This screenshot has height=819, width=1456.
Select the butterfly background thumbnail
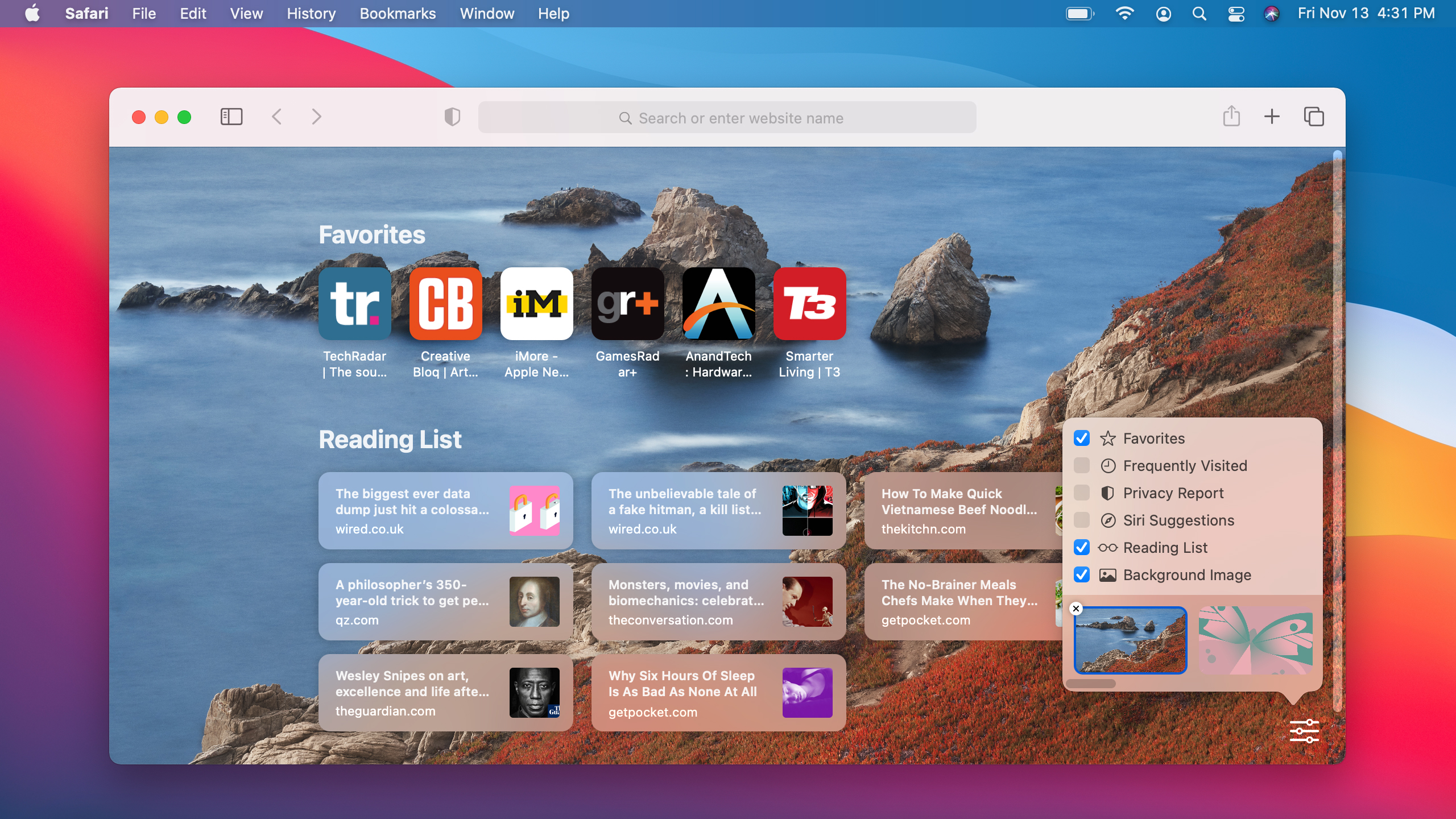pyautogui.click(x=1255, y=640)
